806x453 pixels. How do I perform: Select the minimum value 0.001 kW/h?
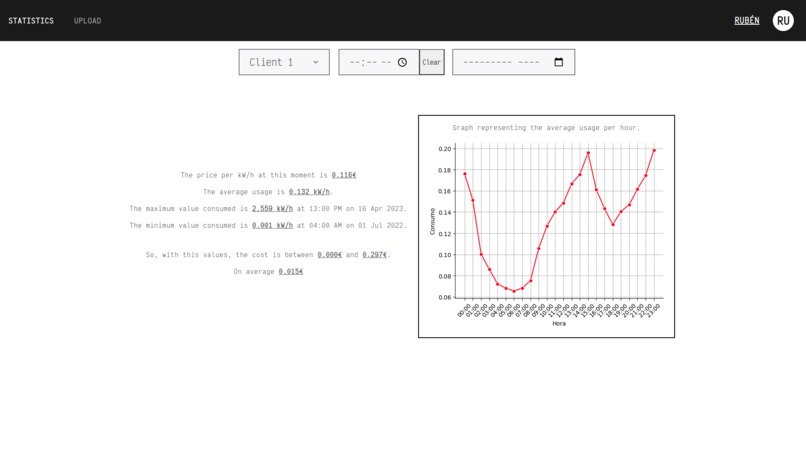(x=272, y=225)
